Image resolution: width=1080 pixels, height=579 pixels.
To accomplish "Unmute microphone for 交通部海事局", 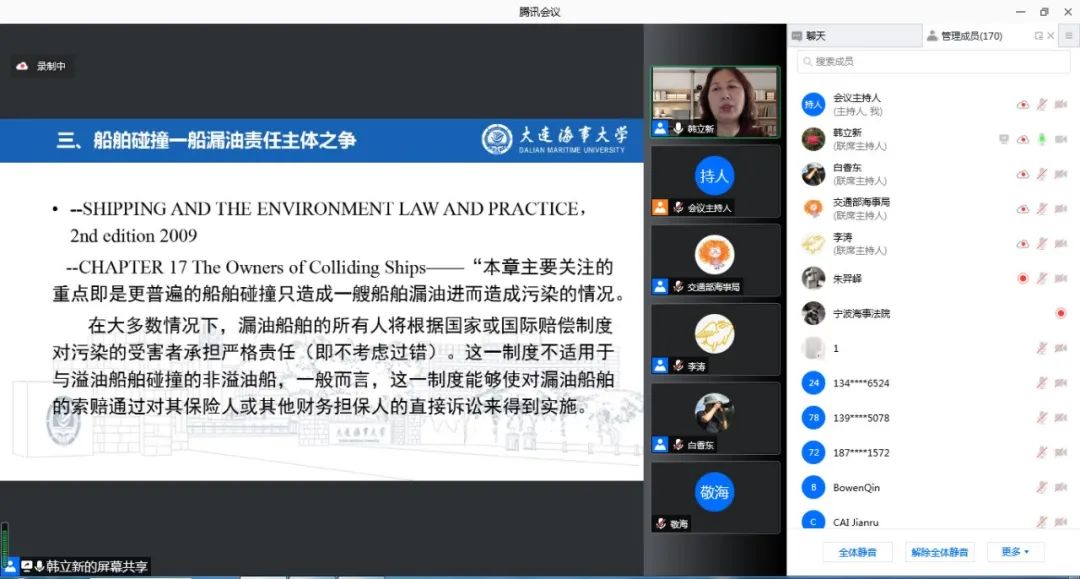I will 1041,209.
